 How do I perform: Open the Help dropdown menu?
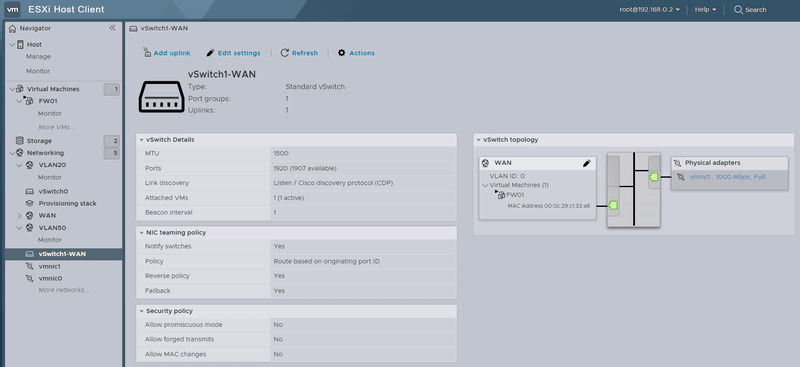tap(705, 9)
